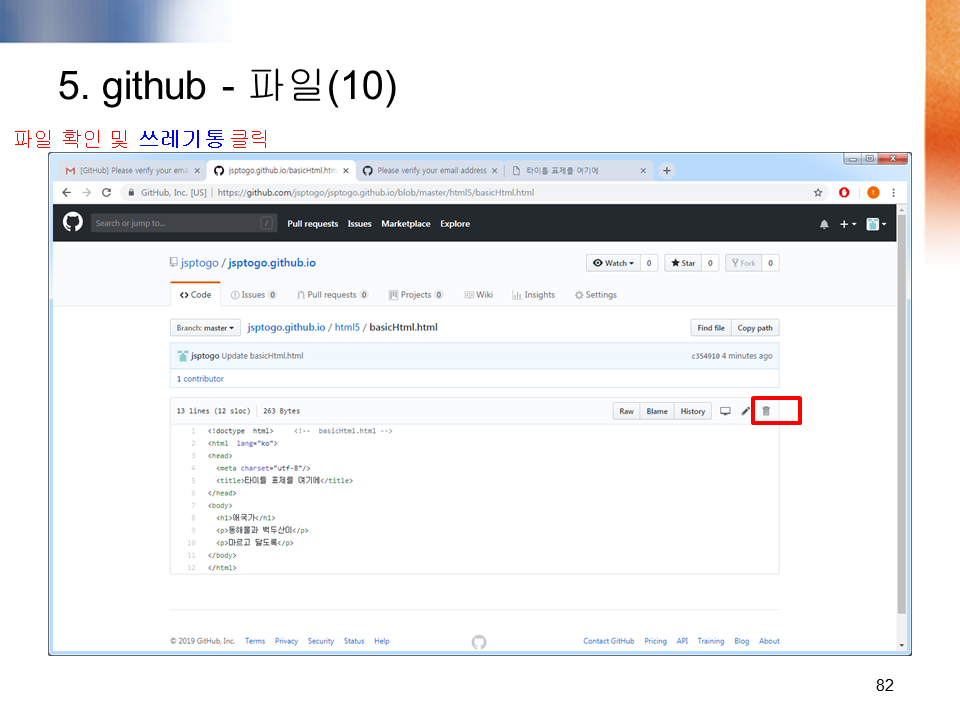Open the notifications bell icon
This screenshot has height=720, width=960.
(x=824, y=224)
